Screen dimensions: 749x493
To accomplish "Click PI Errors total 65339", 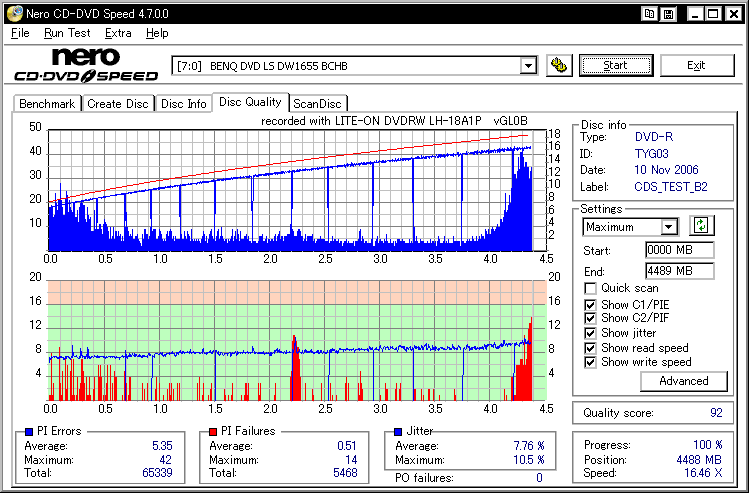I will (157, 473).
